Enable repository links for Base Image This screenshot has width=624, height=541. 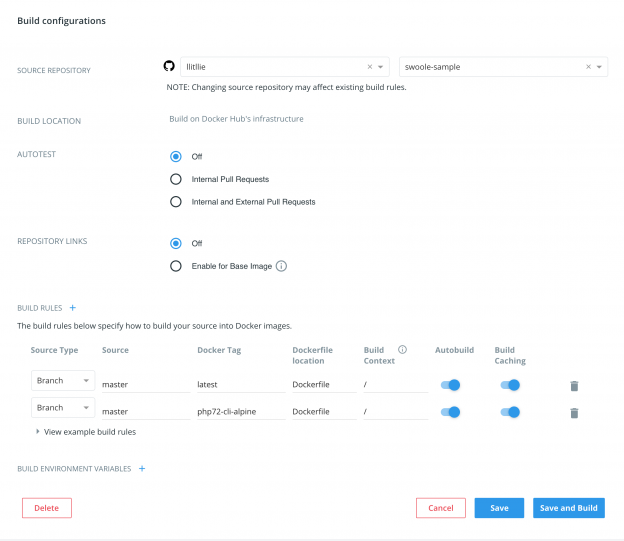tap(176, 266)
